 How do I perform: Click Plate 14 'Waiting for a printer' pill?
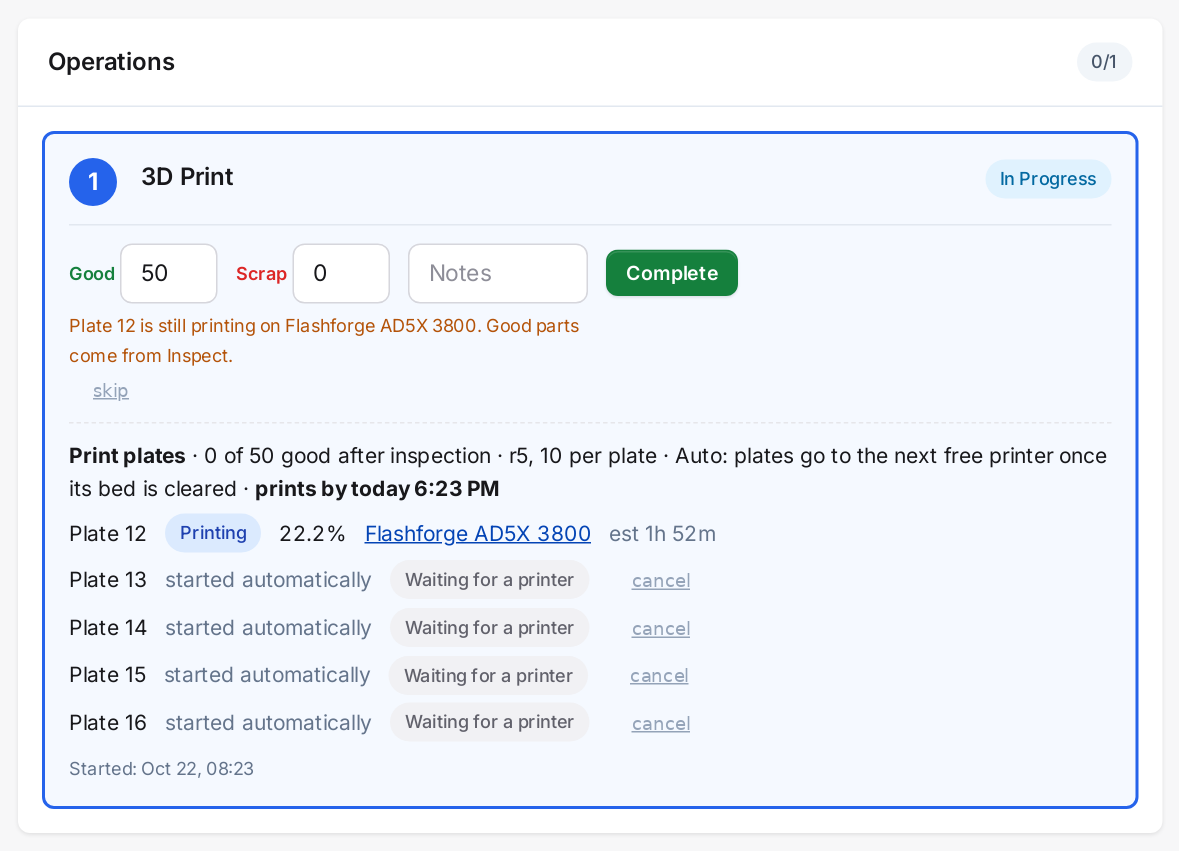click(489, 628)
